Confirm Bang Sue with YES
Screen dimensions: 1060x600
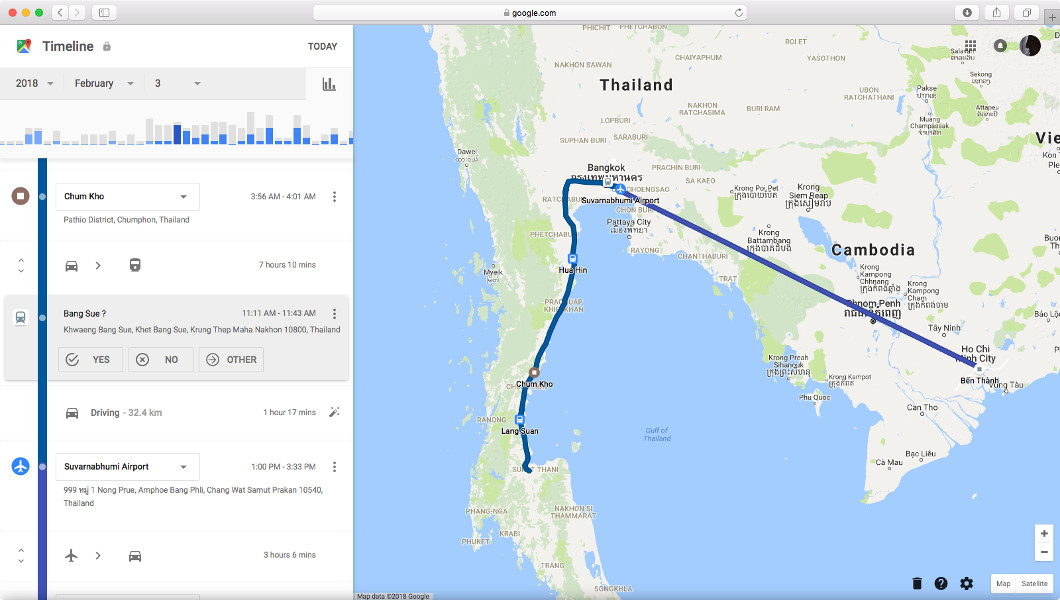pos(90,360)
